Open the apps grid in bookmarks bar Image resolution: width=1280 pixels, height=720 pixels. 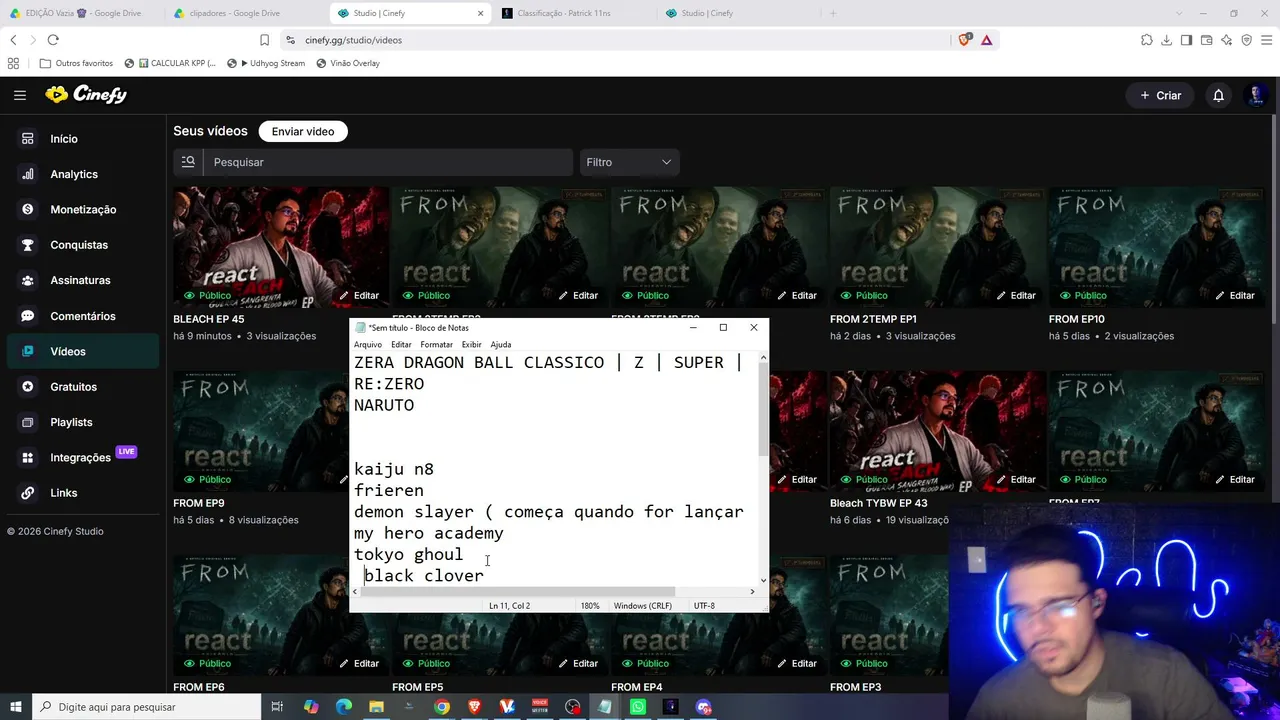click(13, 63)
